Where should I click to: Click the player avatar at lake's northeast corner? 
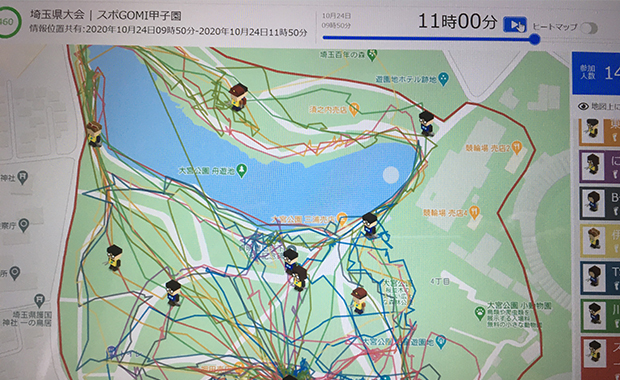427,123
